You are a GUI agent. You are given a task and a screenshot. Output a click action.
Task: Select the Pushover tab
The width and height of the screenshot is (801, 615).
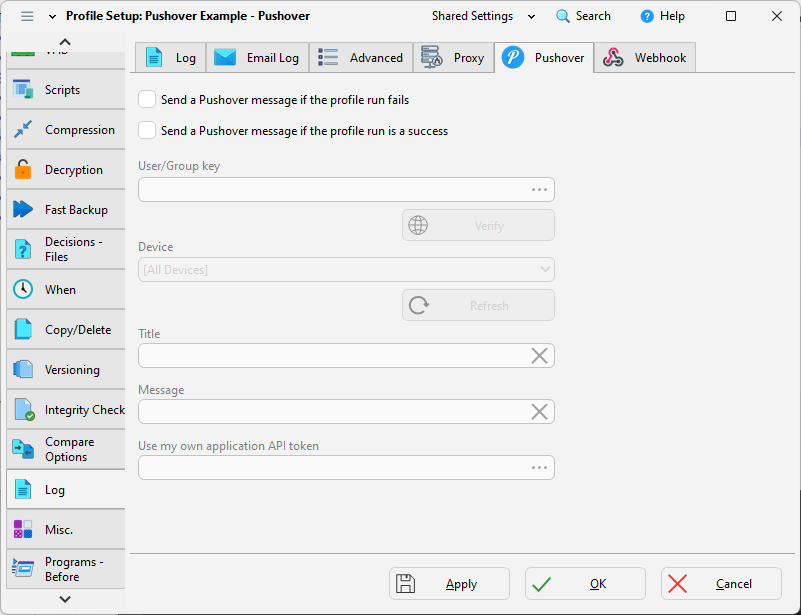(544, 58)
